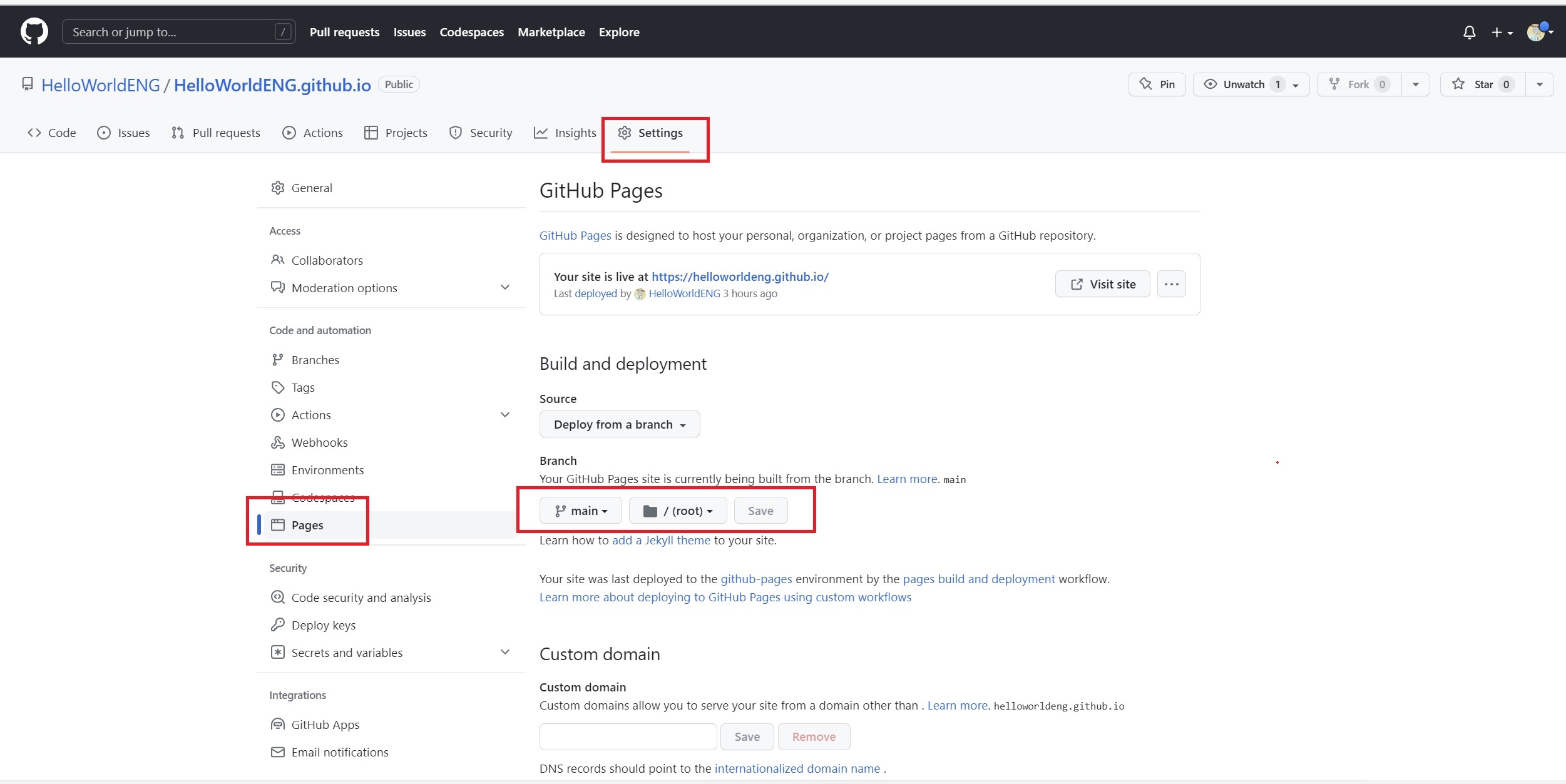Image resolution: width=1566 pixels, height=784 pixels.
Task: Click the Save button beside the branch selector
Action: (760, 511)
